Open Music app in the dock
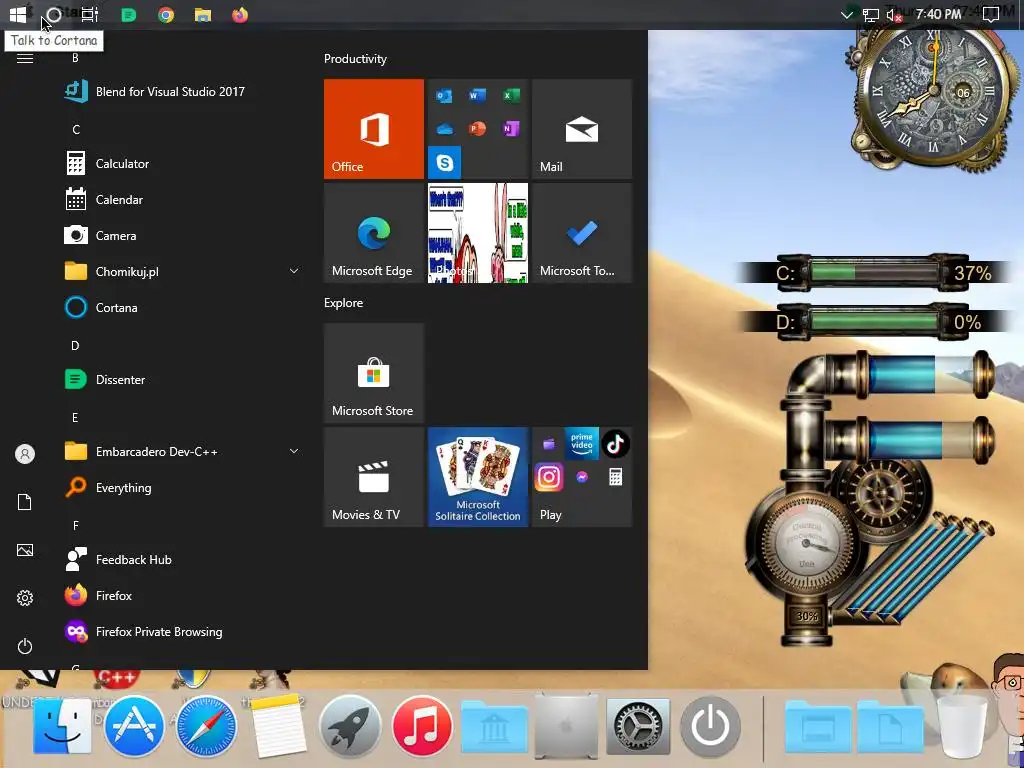This screenshot has height=768, width=1024. tap(422, 726)
